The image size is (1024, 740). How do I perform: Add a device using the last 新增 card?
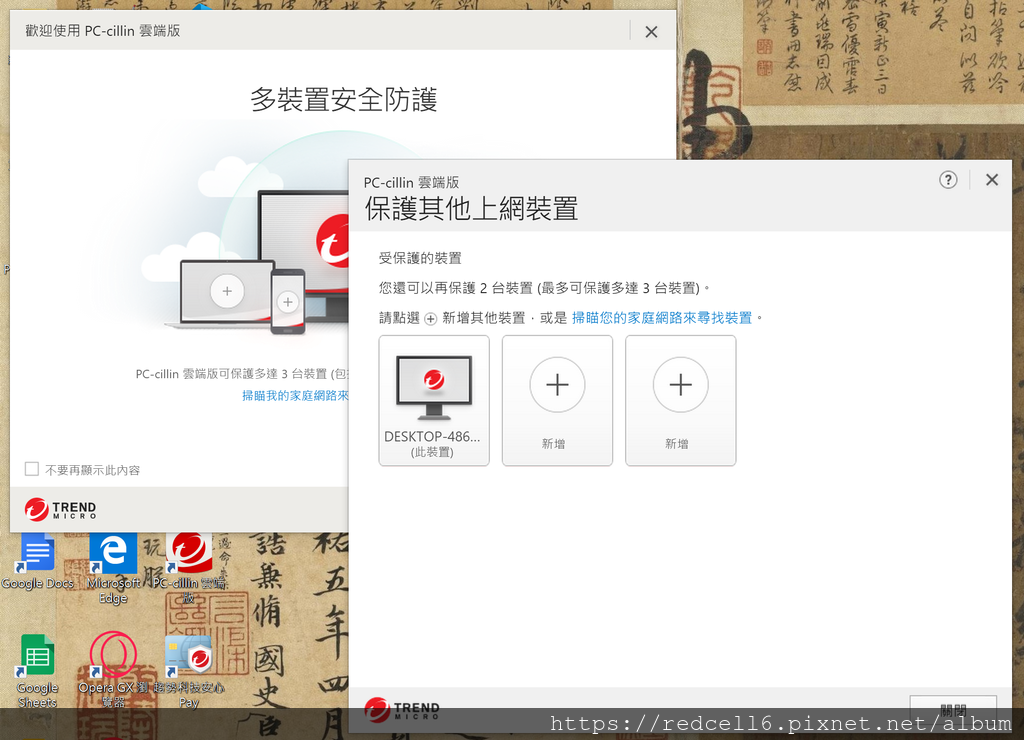pyautogui.click(x=680, y=400)
